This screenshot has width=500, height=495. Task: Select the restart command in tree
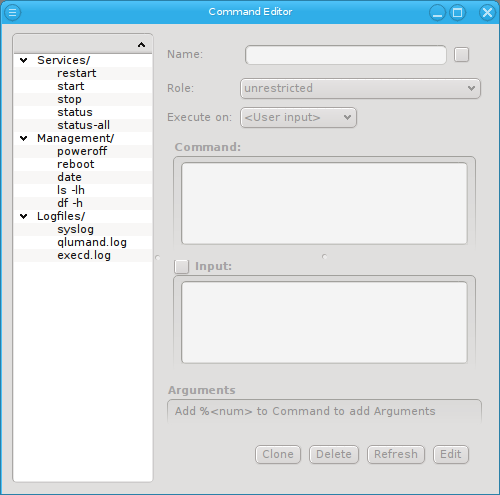click(x=77, y=73)
